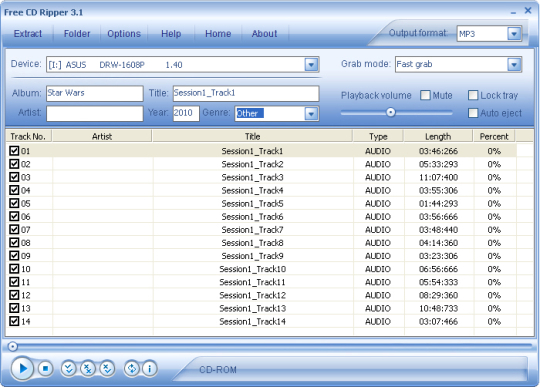Tick the Lock tray checkbox
This screenshot has width=540, height=387.
(473, 95)
